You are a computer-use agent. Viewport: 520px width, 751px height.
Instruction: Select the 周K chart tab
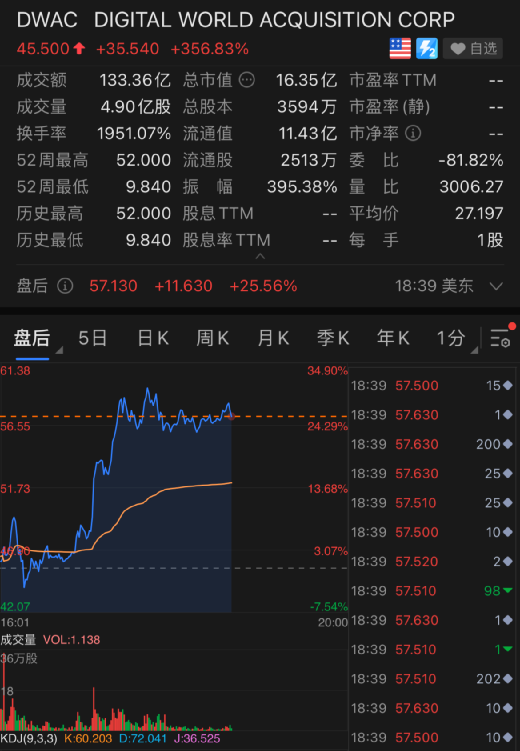pos(213,338)
